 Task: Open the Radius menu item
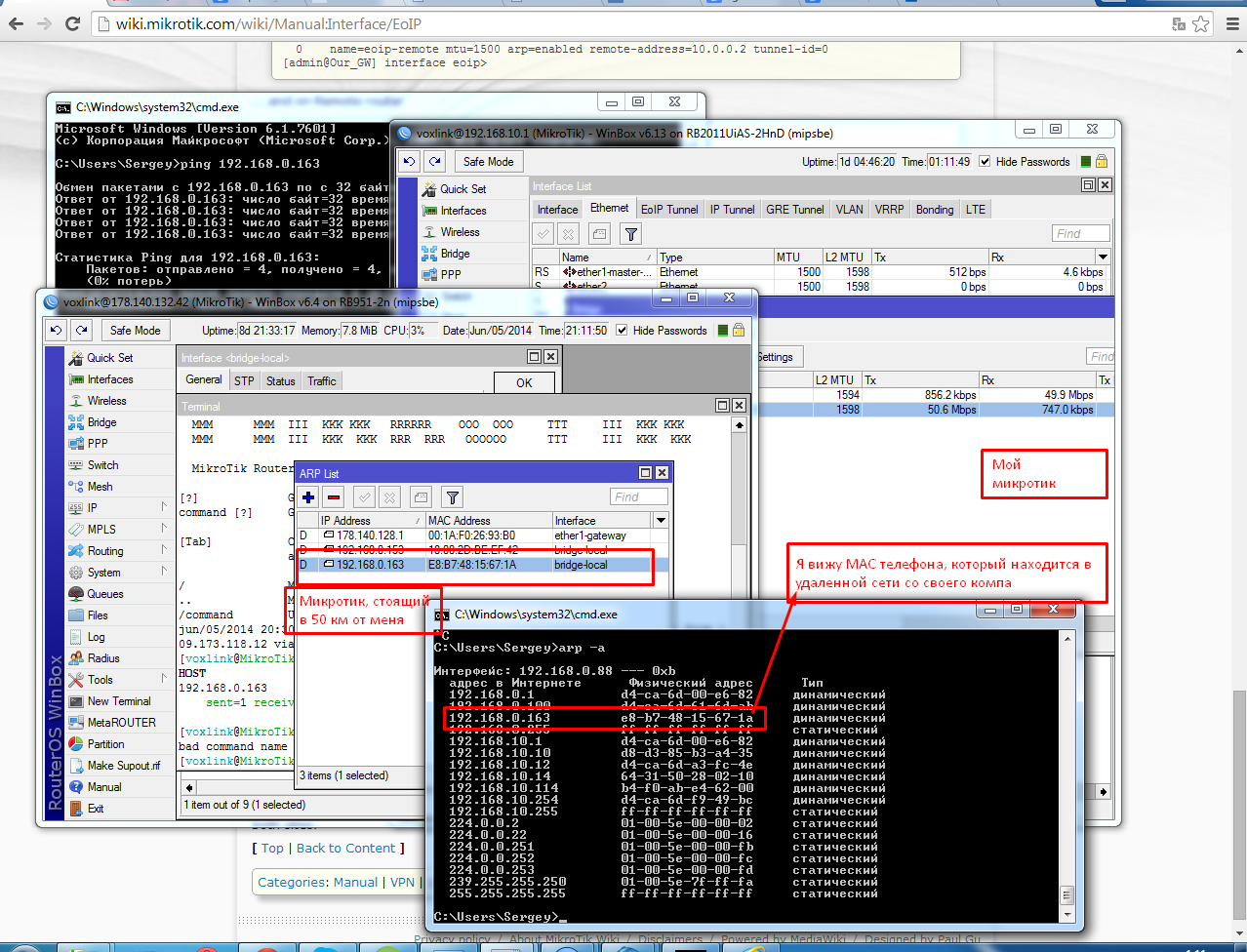click(103, 658)
